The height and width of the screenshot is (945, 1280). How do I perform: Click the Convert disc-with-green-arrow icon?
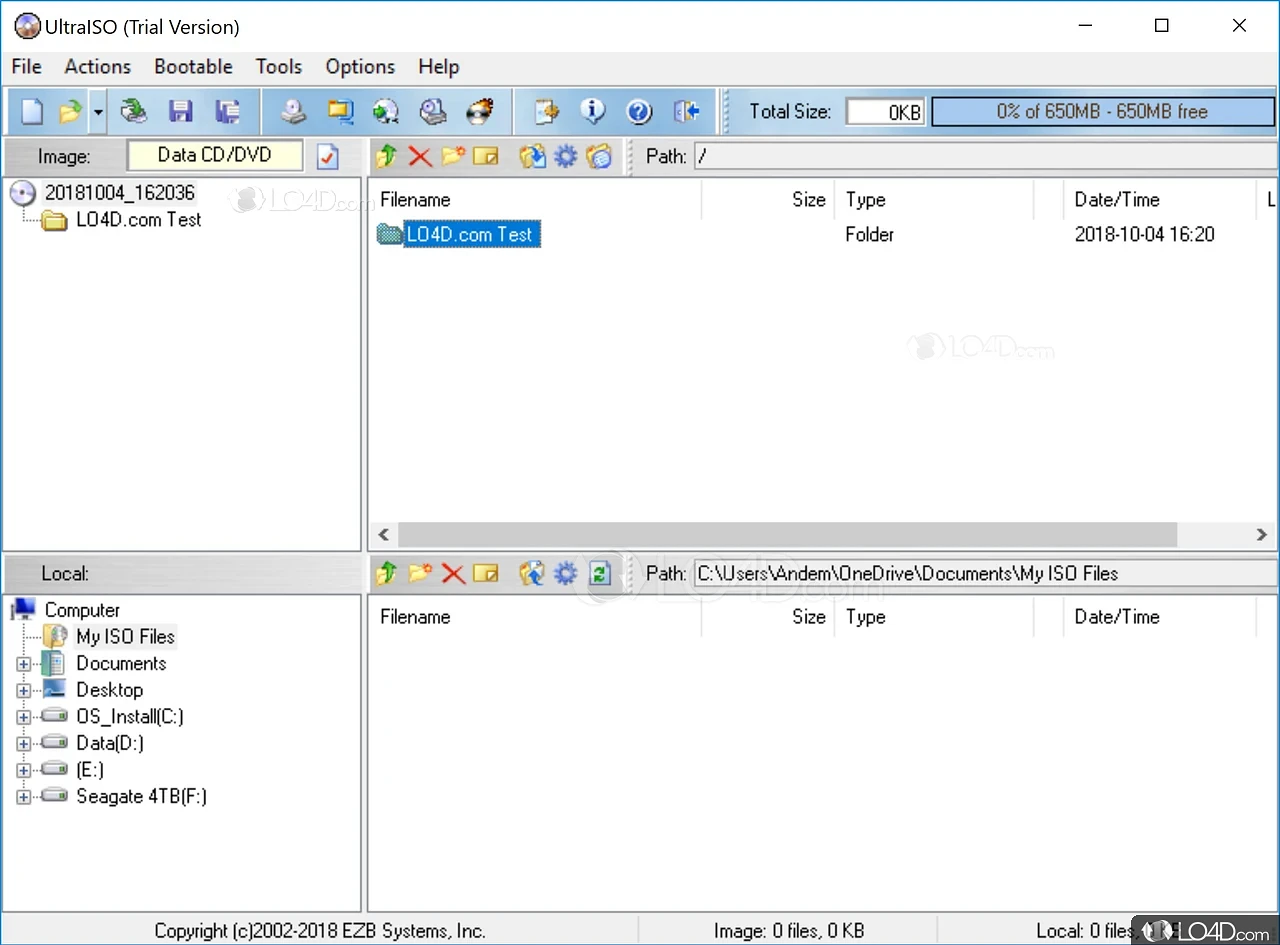click(386, 111)
